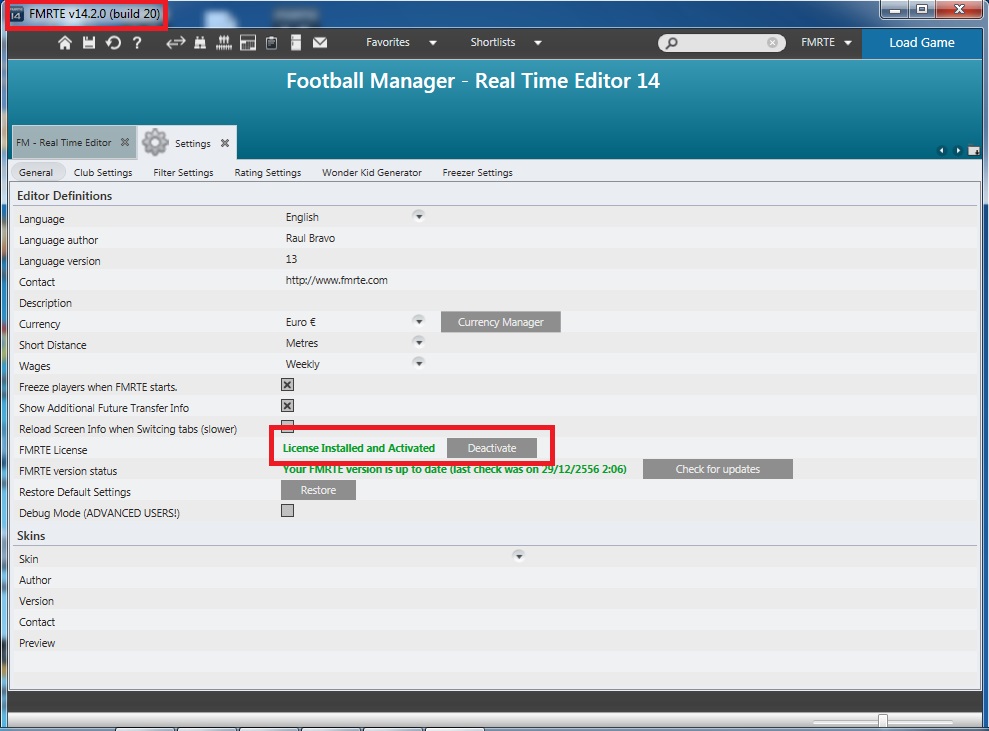This screenshot has width=989, height=731.
Task: Toggle Freeze players when FMRTE starts checkbox
Action: point(288,385)
